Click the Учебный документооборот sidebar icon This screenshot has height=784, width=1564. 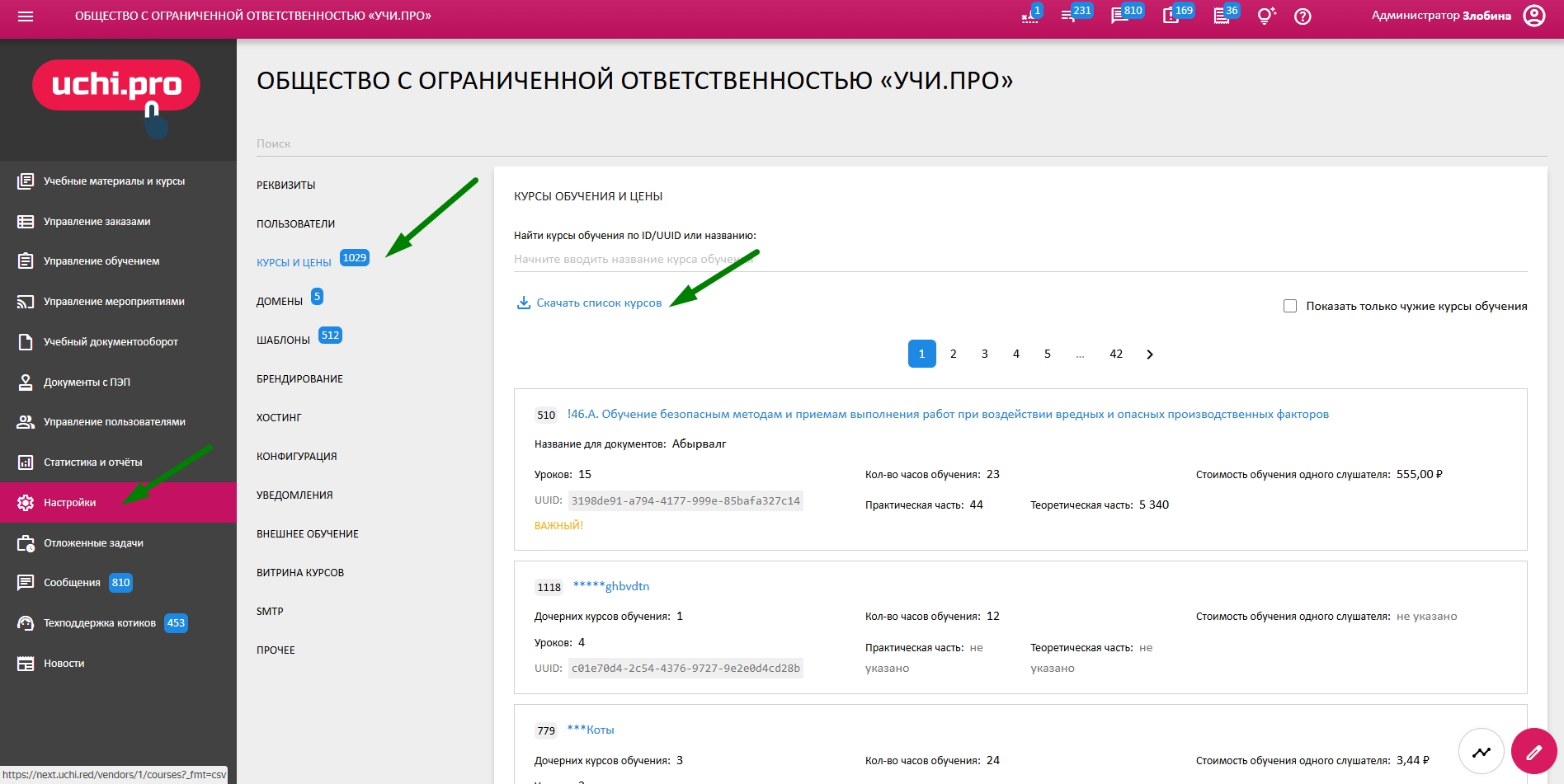coord(26,341)
